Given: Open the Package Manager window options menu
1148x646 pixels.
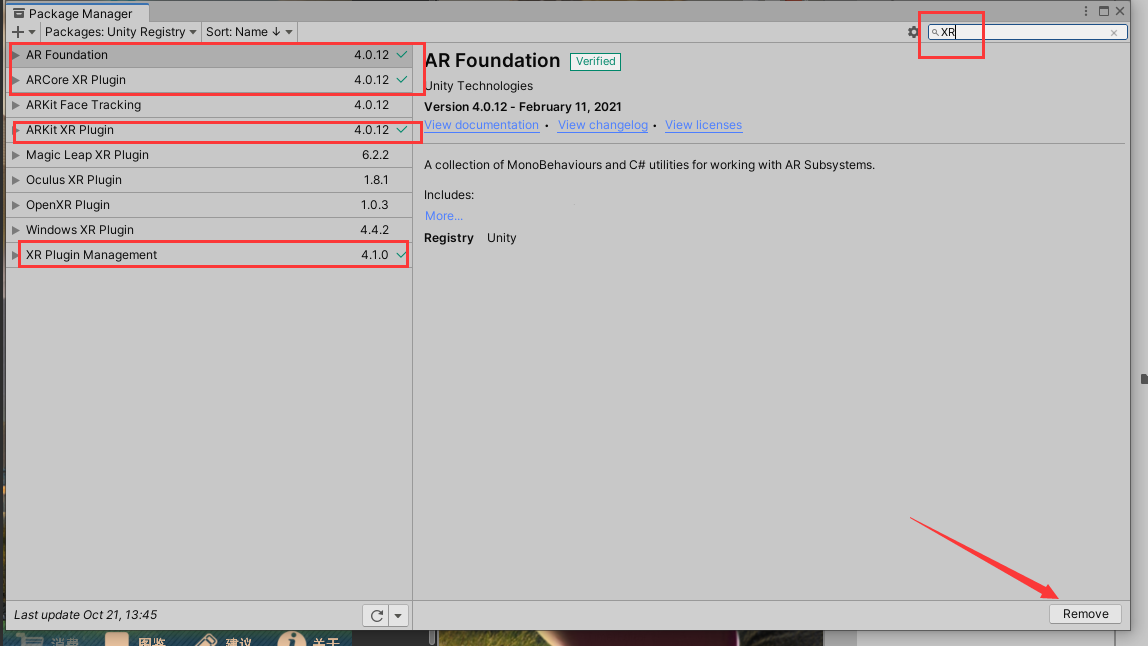Looking at the screenshot, I should 1086,11.
